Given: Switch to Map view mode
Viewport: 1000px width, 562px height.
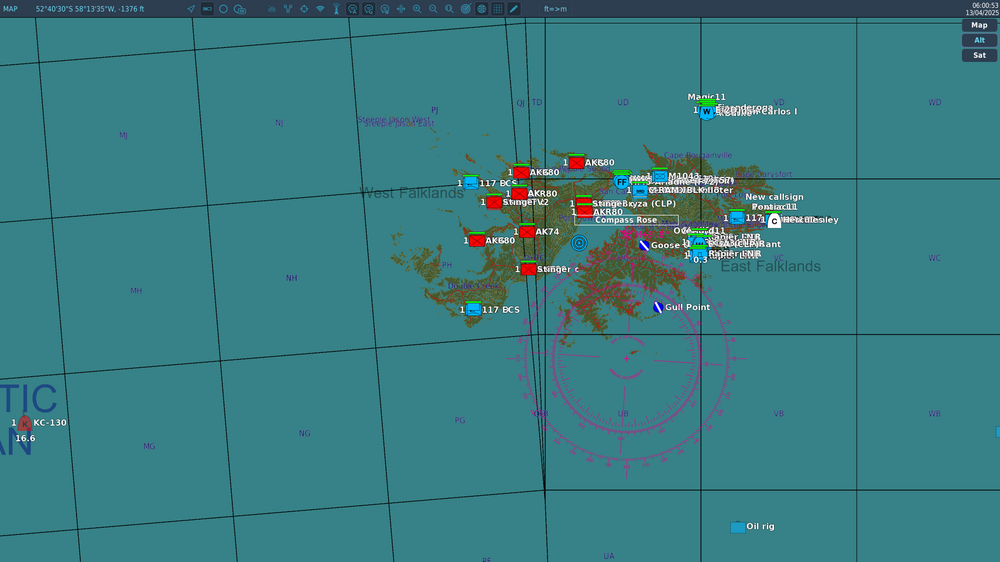Looking at the screenshot, I should (x=979, y=26).
